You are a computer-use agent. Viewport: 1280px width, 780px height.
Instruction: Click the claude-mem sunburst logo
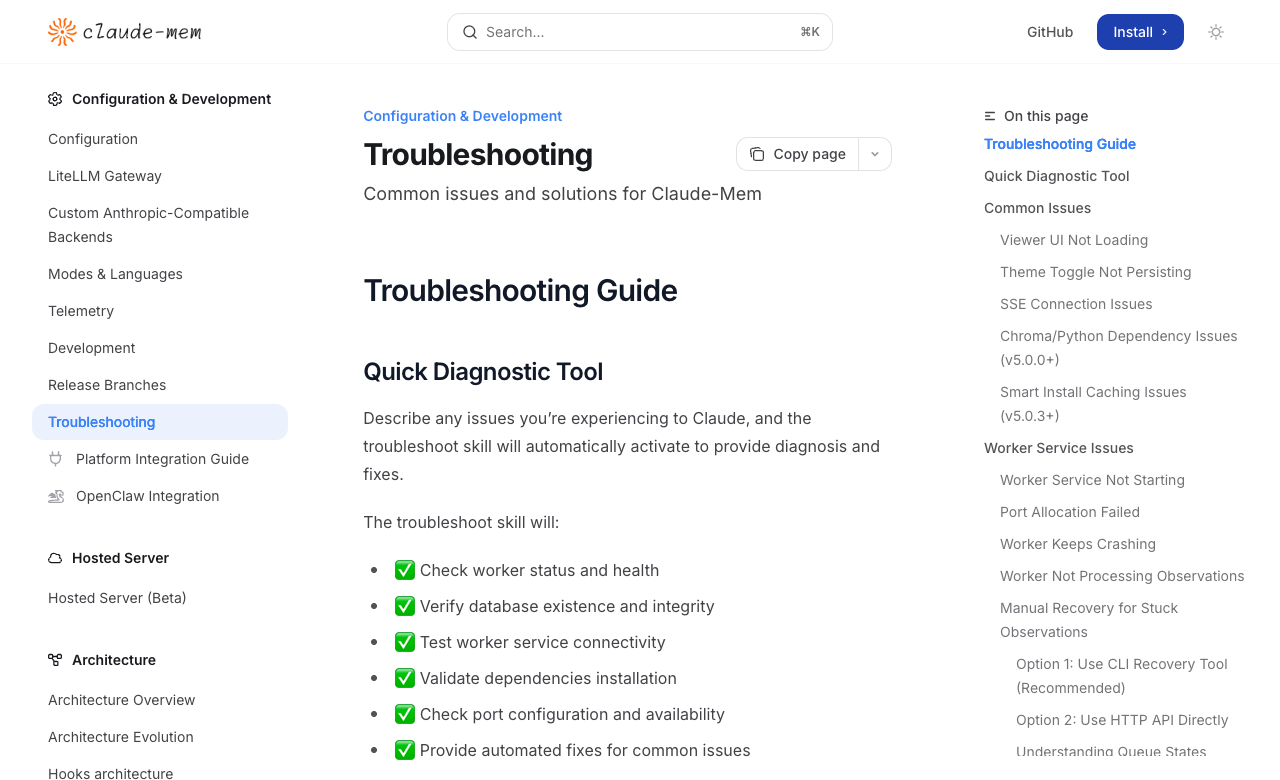[62, 32]
